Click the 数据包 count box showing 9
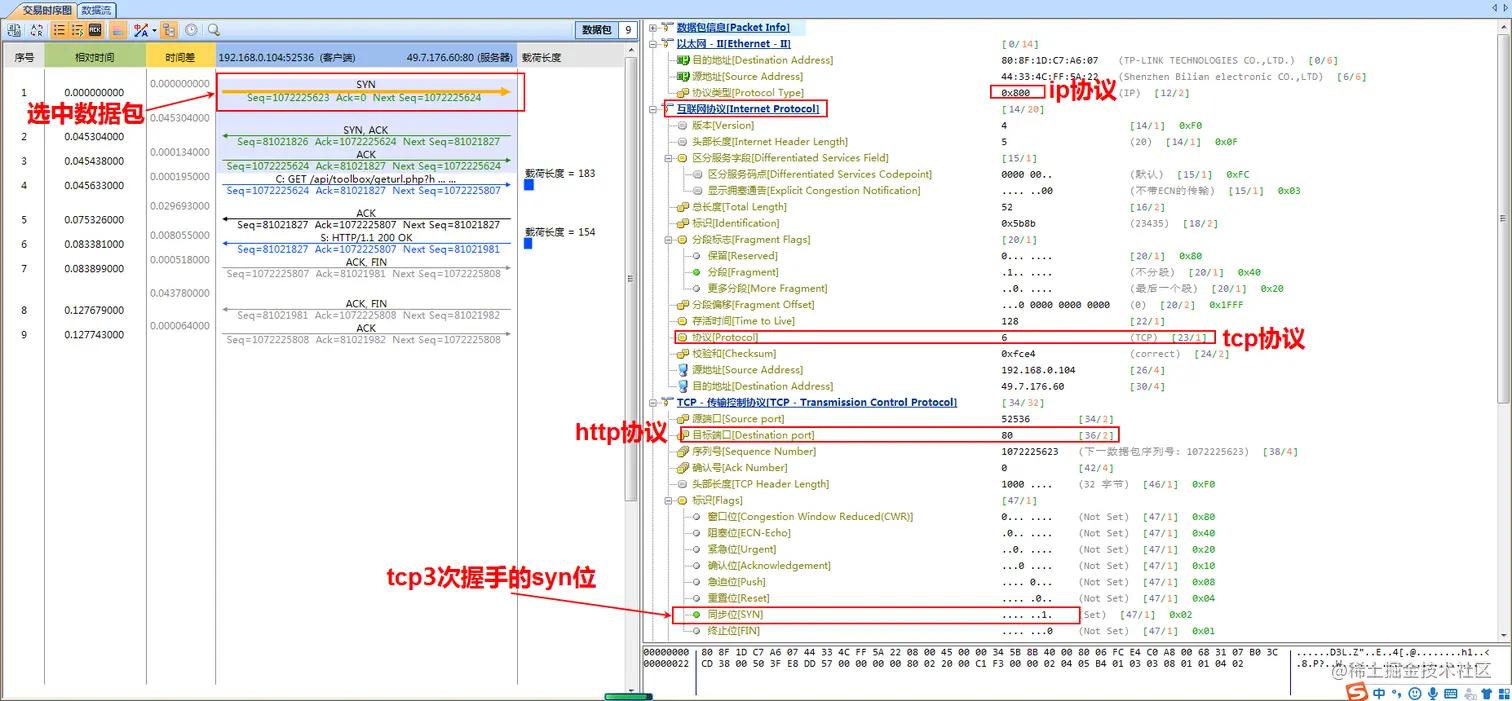Viewport: 1512px width, 701px height. tap(627, 30)
